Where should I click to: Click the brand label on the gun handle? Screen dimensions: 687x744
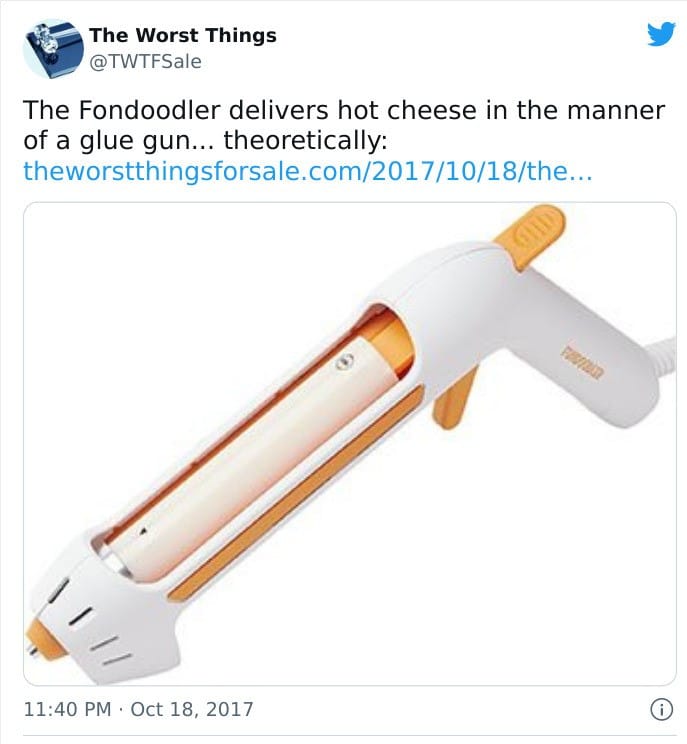pos(583,365)
